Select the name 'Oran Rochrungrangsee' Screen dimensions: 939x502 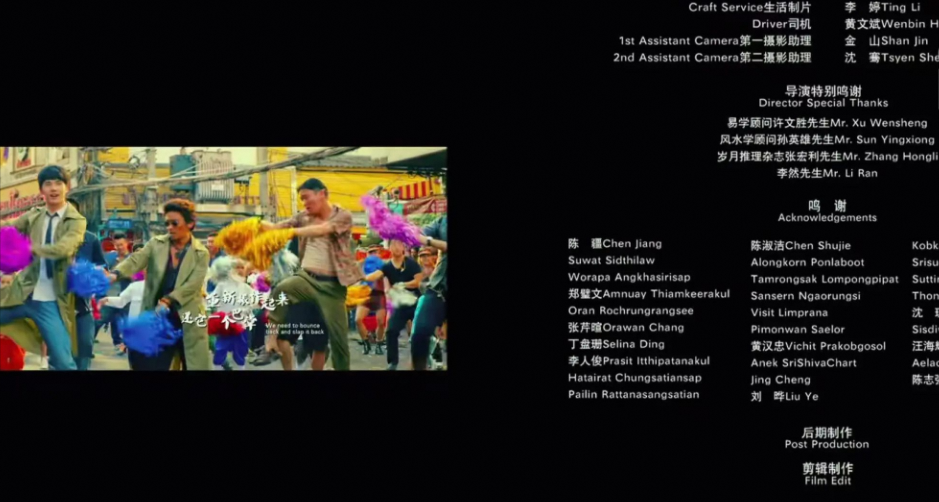click(x=630, y=311)
